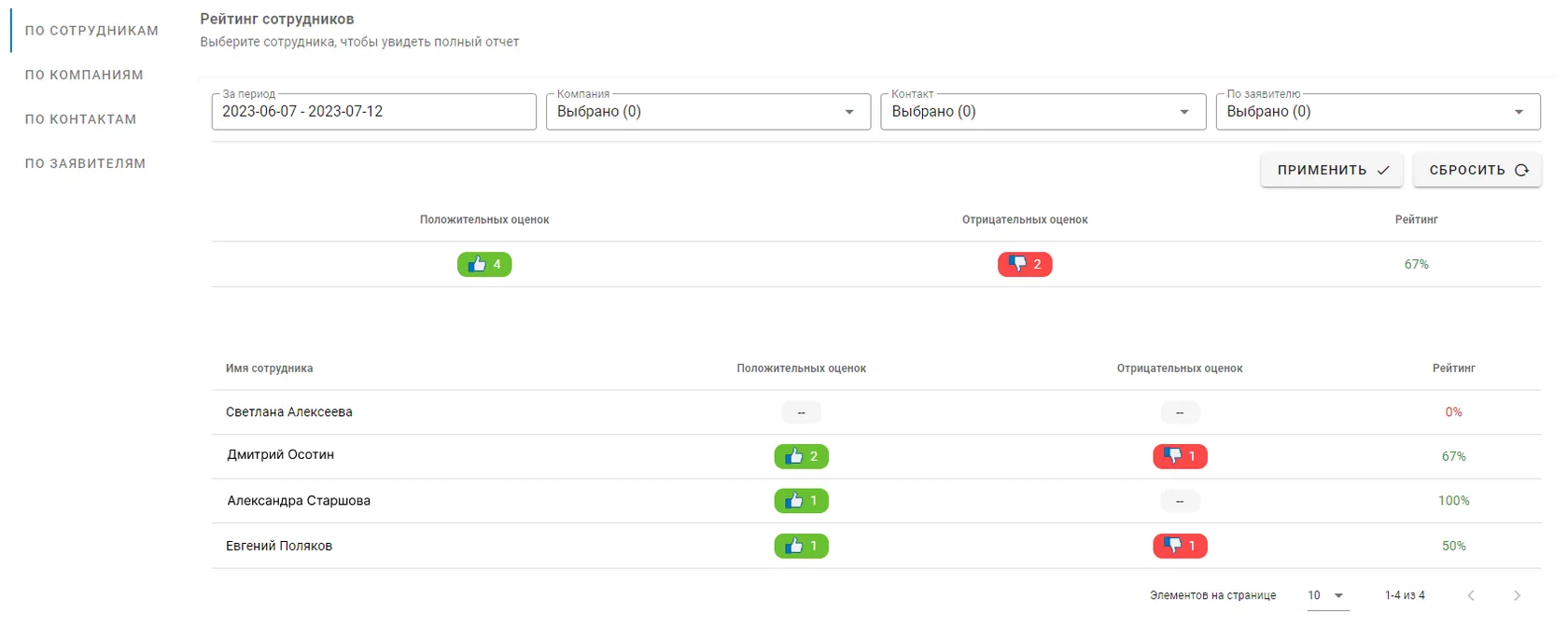The image size is (1568, 625).
Task: Select employee Светлана Алексеева
Action: (289, 412)
